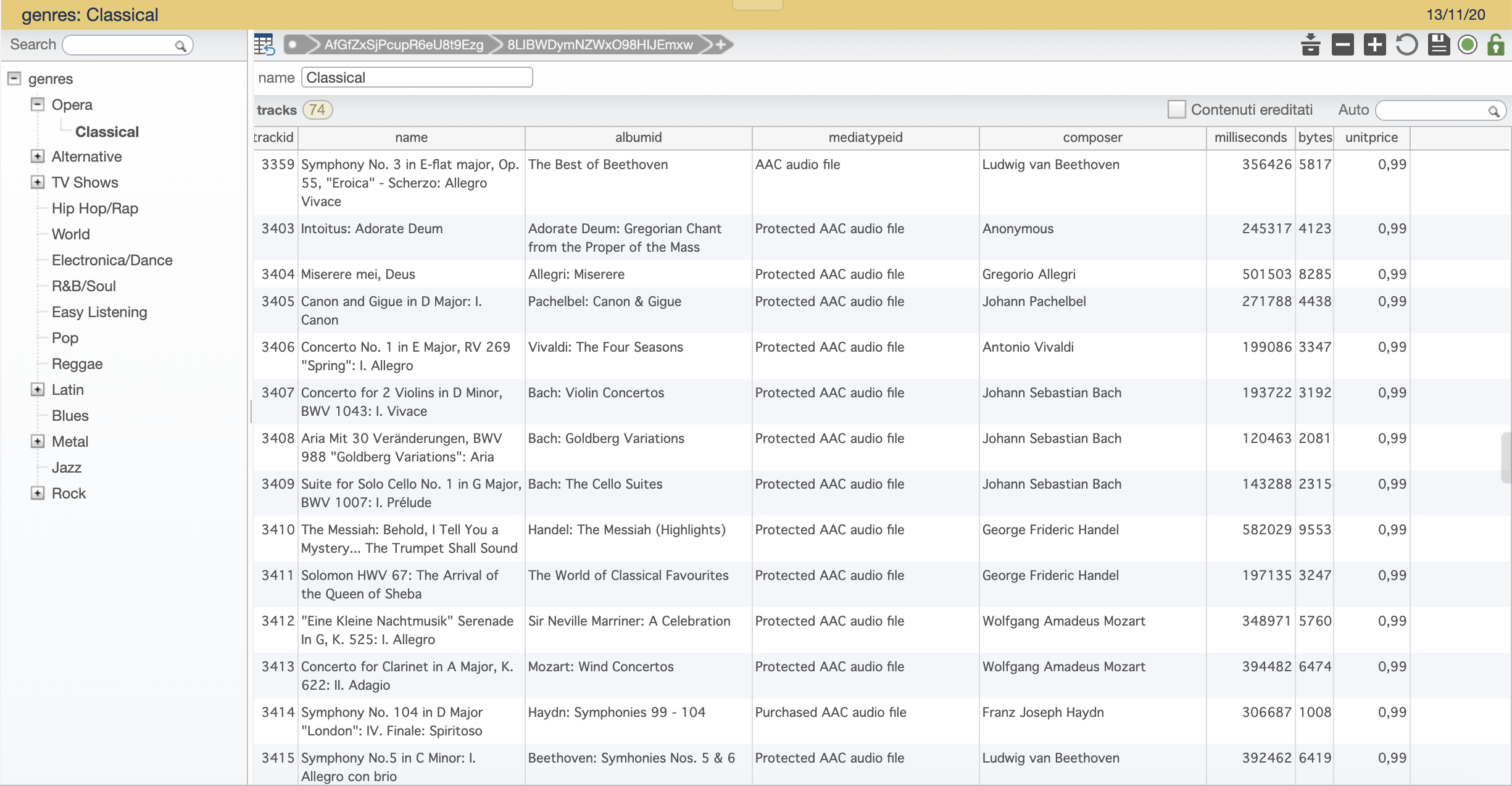Collapse the Opera tree node
Screen dimensions: 1512x786
38,104
